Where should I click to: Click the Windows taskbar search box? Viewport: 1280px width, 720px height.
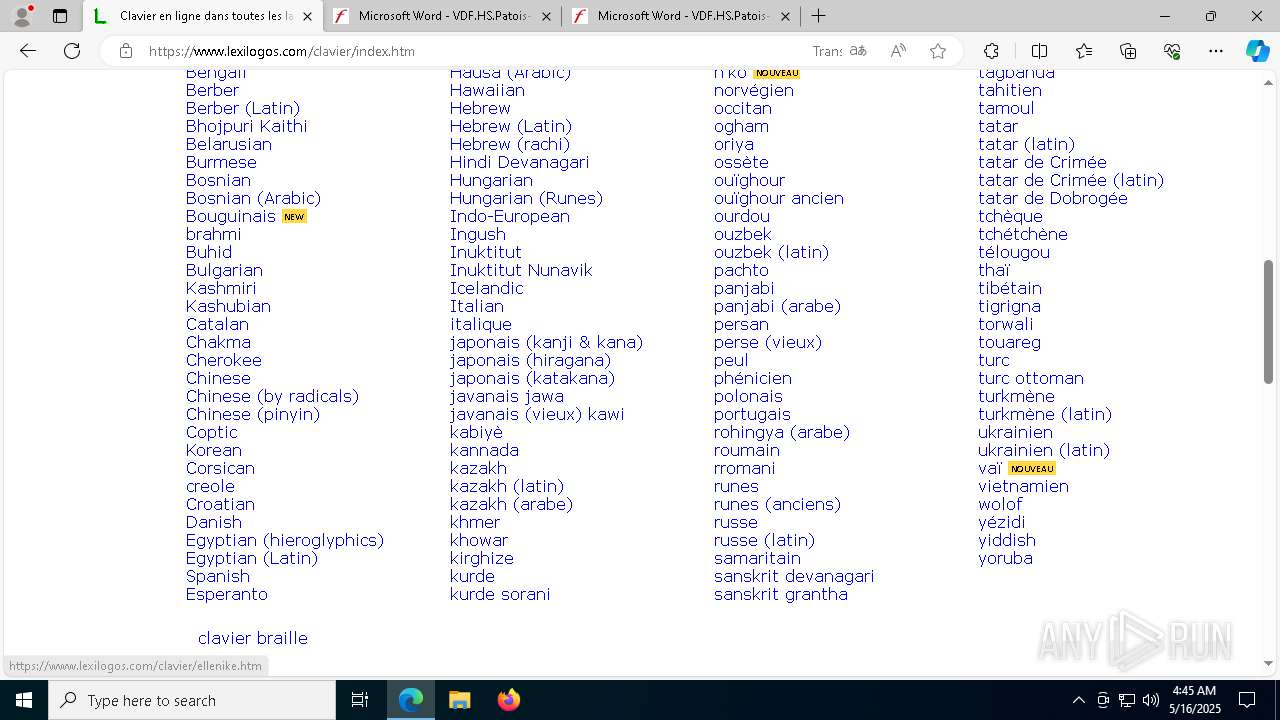pyautogui.click(x=192, y=700)
